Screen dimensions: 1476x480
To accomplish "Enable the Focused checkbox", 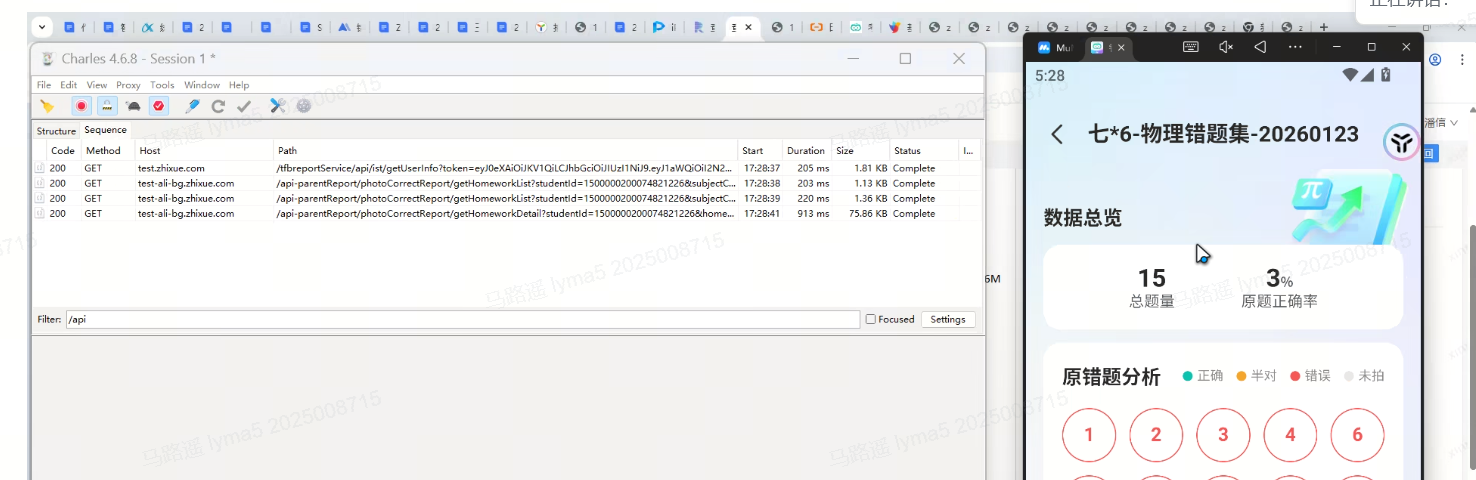I will pyautogui.click(x=871, y=320).
